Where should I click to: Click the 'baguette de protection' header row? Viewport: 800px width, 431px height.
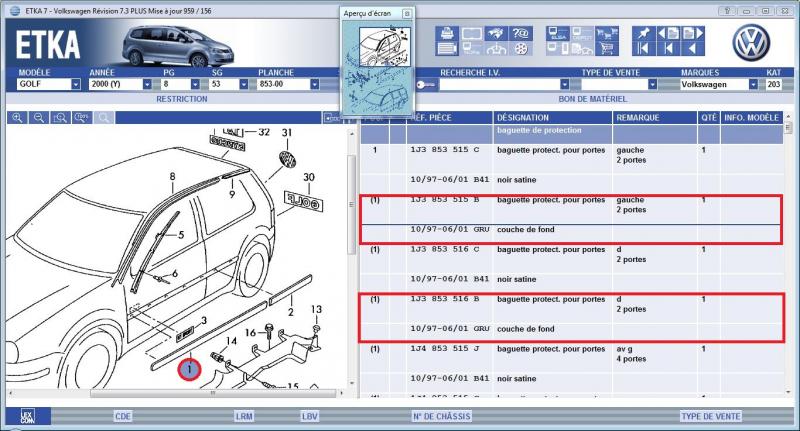click(571, 134)
